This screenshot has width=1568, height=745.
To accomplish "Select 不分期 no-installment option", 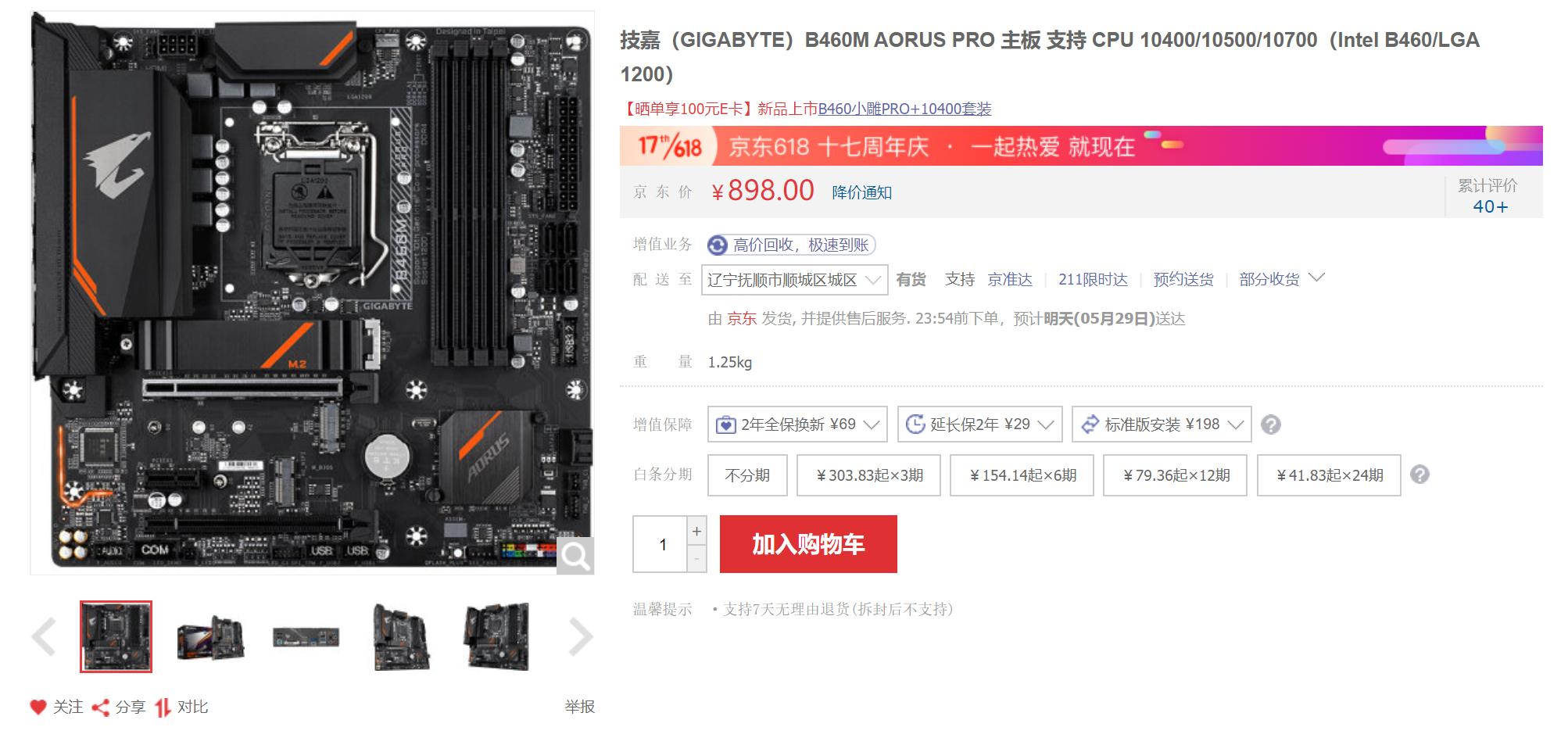I will pos(747,475).
